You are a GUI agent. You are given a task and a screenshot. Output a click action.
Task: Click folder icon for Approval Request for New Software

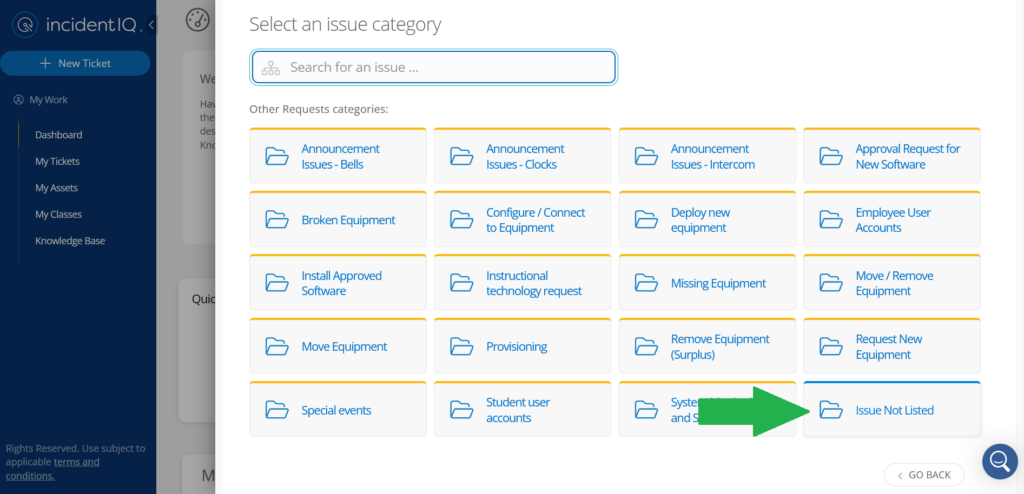(831, 156)
